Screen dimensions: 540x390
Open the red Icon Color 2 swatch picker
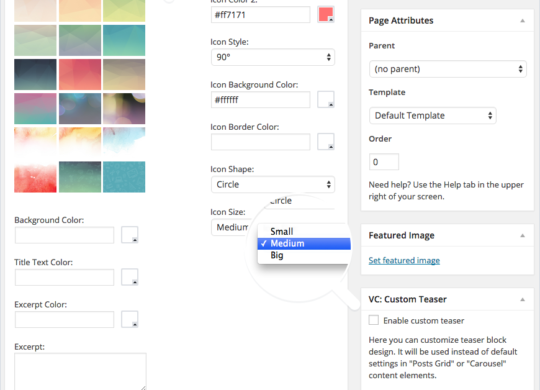coord(325,15)
